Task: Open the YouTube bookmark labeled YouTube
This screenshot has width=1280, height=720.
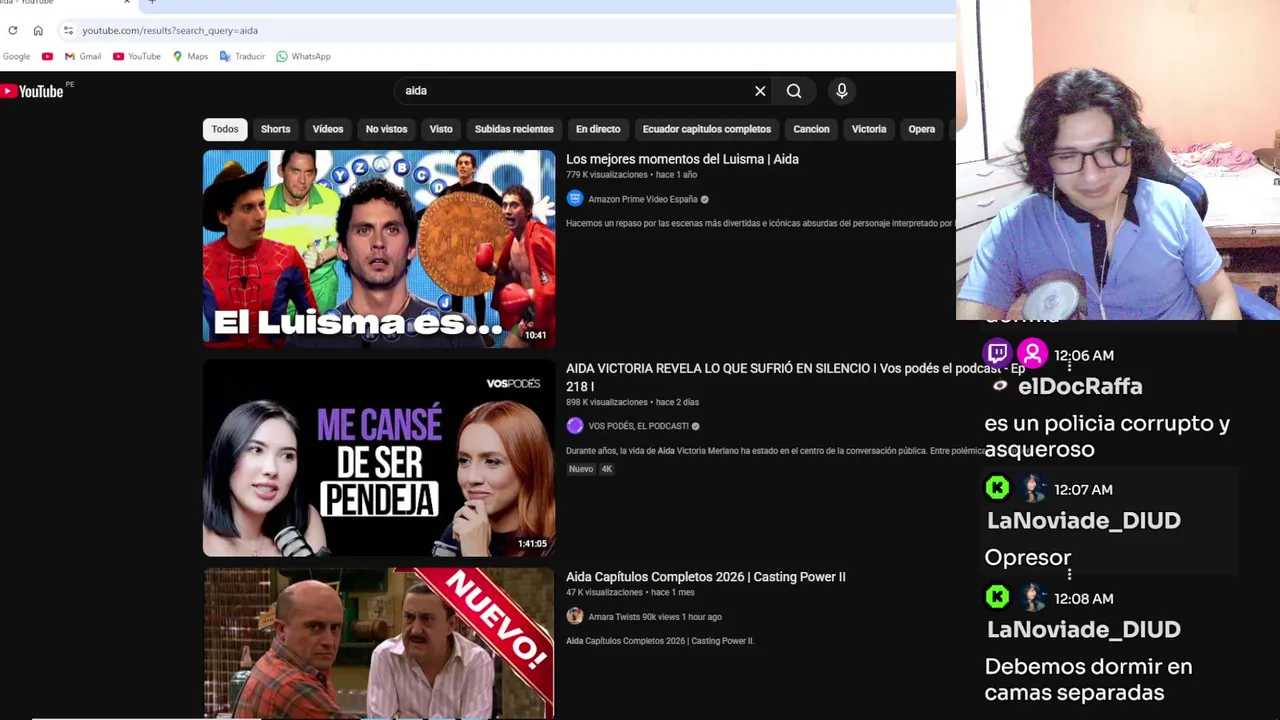Action: pos(137,56)
